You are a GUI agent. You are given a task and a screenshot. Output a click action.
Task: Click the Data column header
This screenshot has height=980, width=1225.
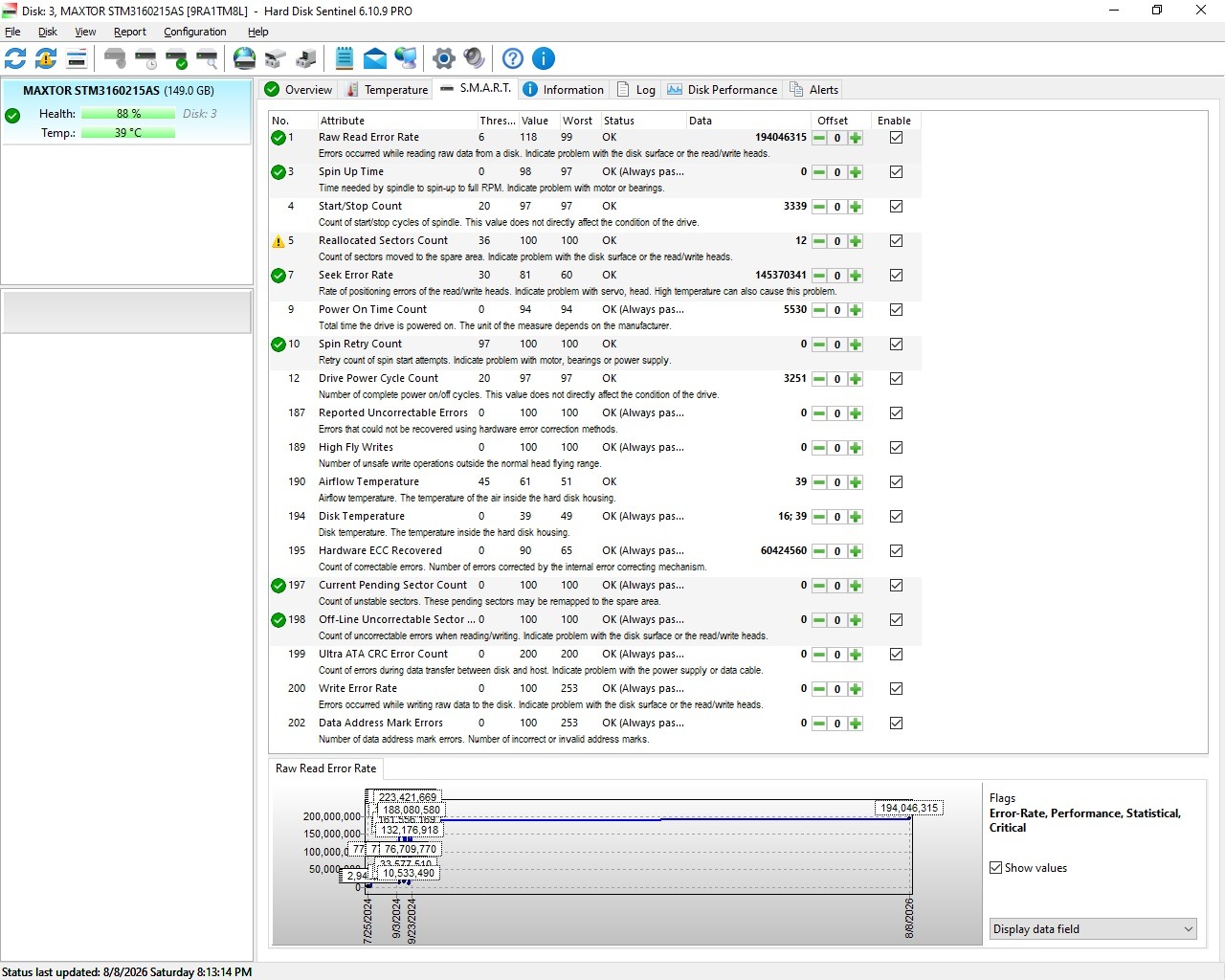click(747, 121)
